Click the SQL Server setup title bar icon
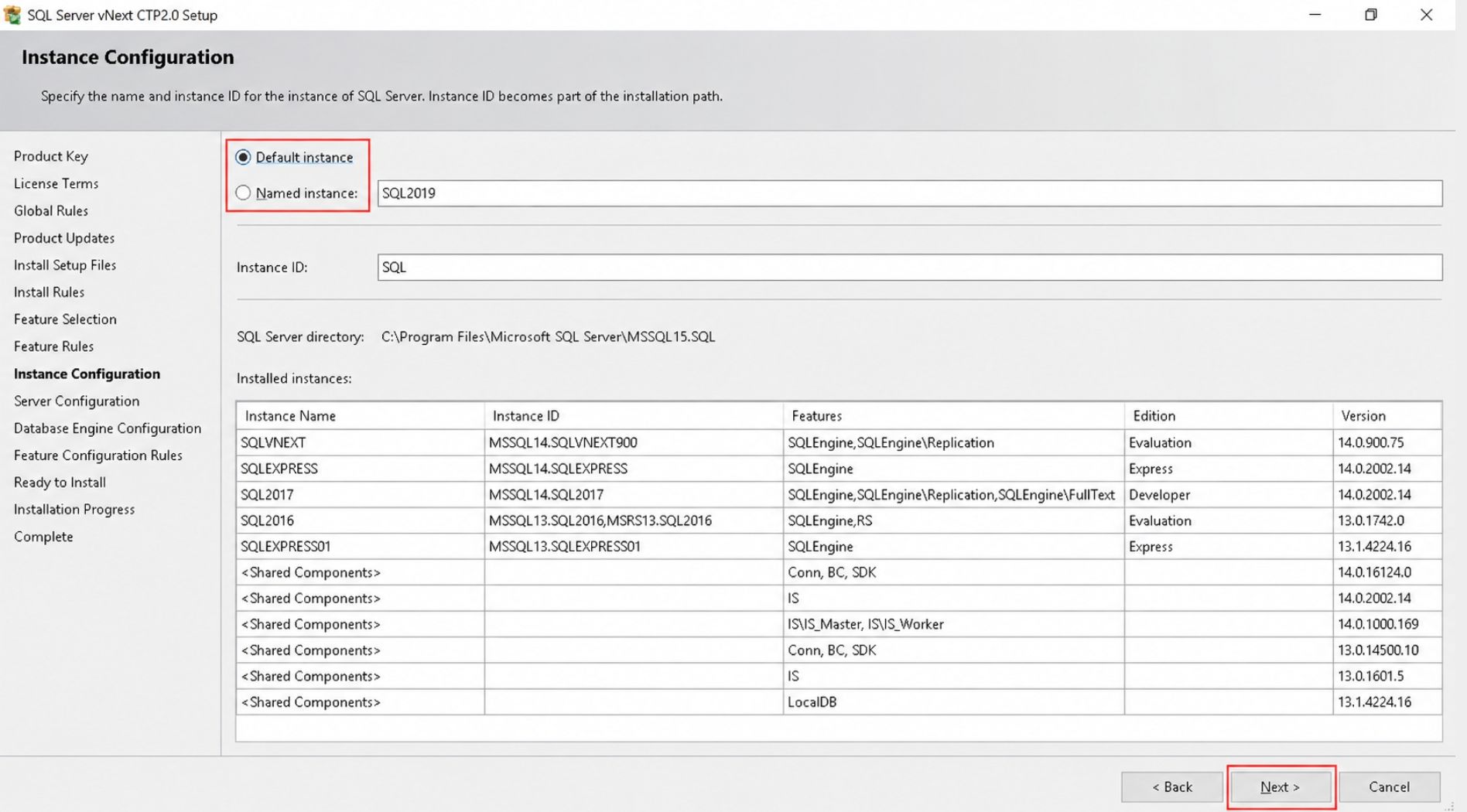 coord(12,14)
